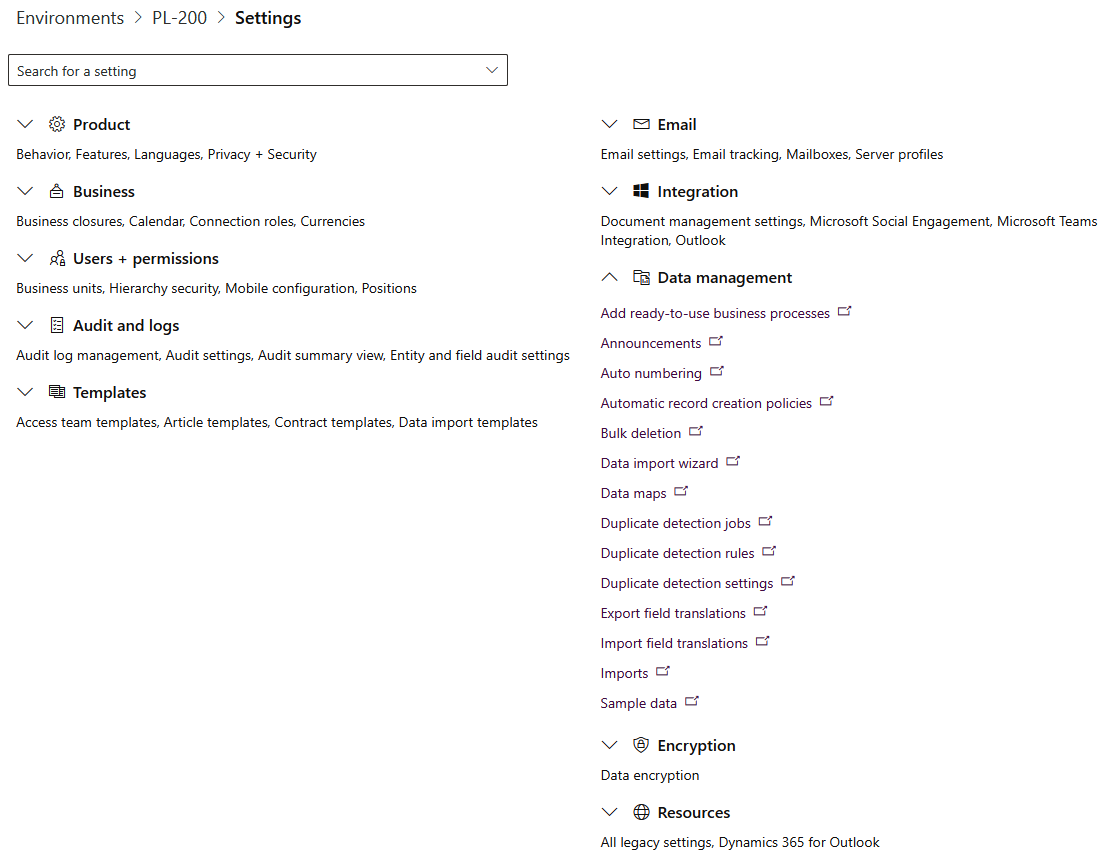The width and height of the screenshot is (1109, 859).
Task: Click external-link icon beside Duplicate detection jobs
Action: tap(765, 521)
